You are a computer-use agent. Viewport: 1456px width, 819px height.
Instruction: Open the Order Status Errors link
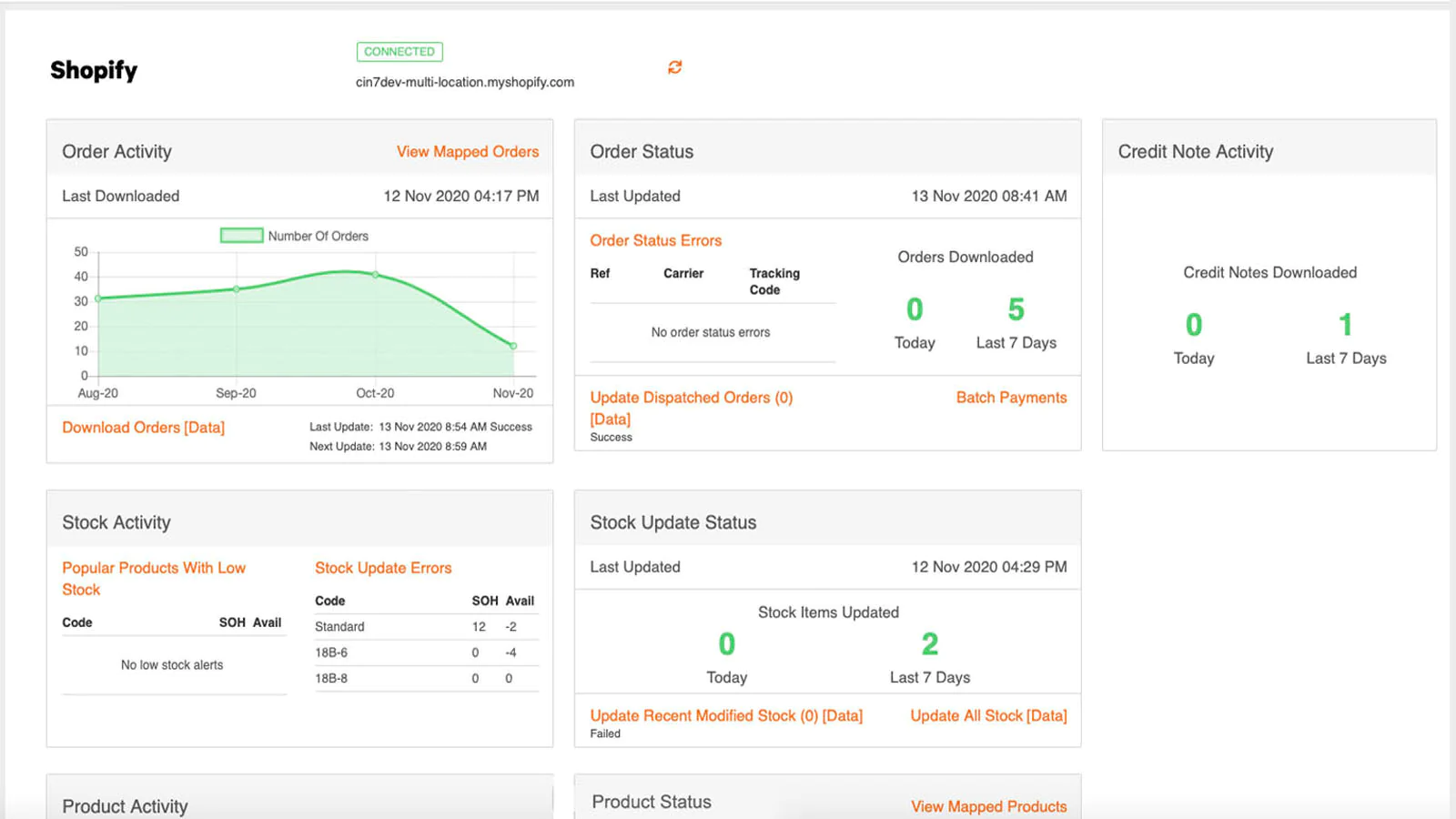click(655, 240)
